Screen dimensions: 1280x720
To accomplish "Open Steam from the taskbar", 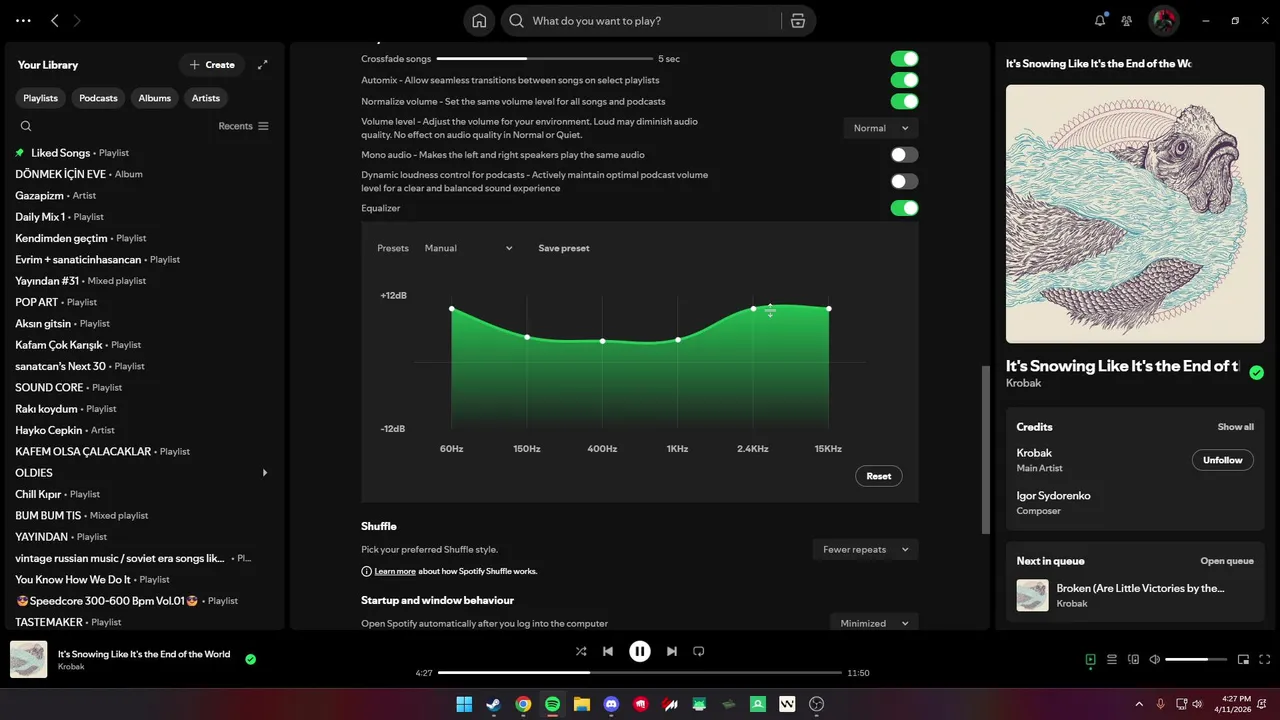I will 493,704.
